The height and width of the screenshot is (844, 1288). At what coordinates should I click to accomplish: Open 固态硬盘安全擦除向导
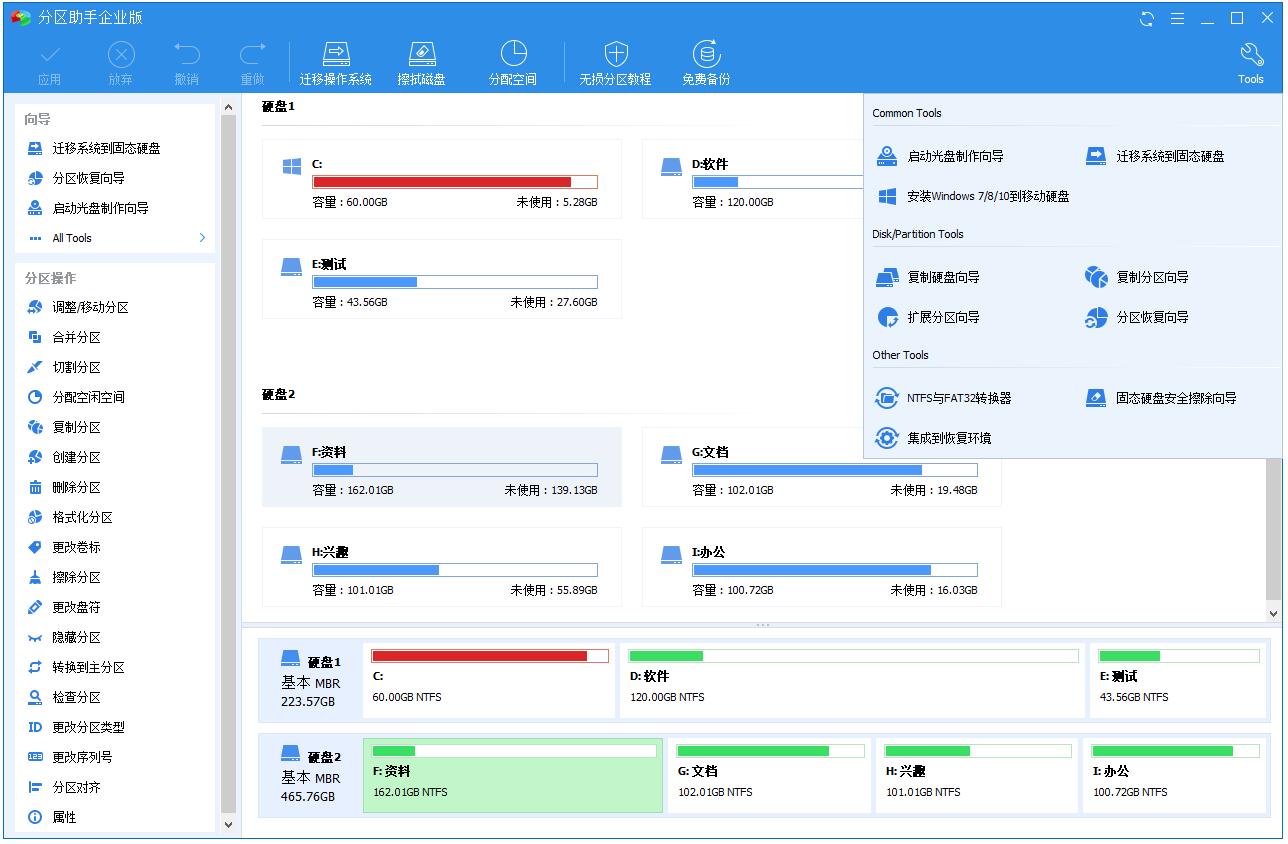[1161, 398]
